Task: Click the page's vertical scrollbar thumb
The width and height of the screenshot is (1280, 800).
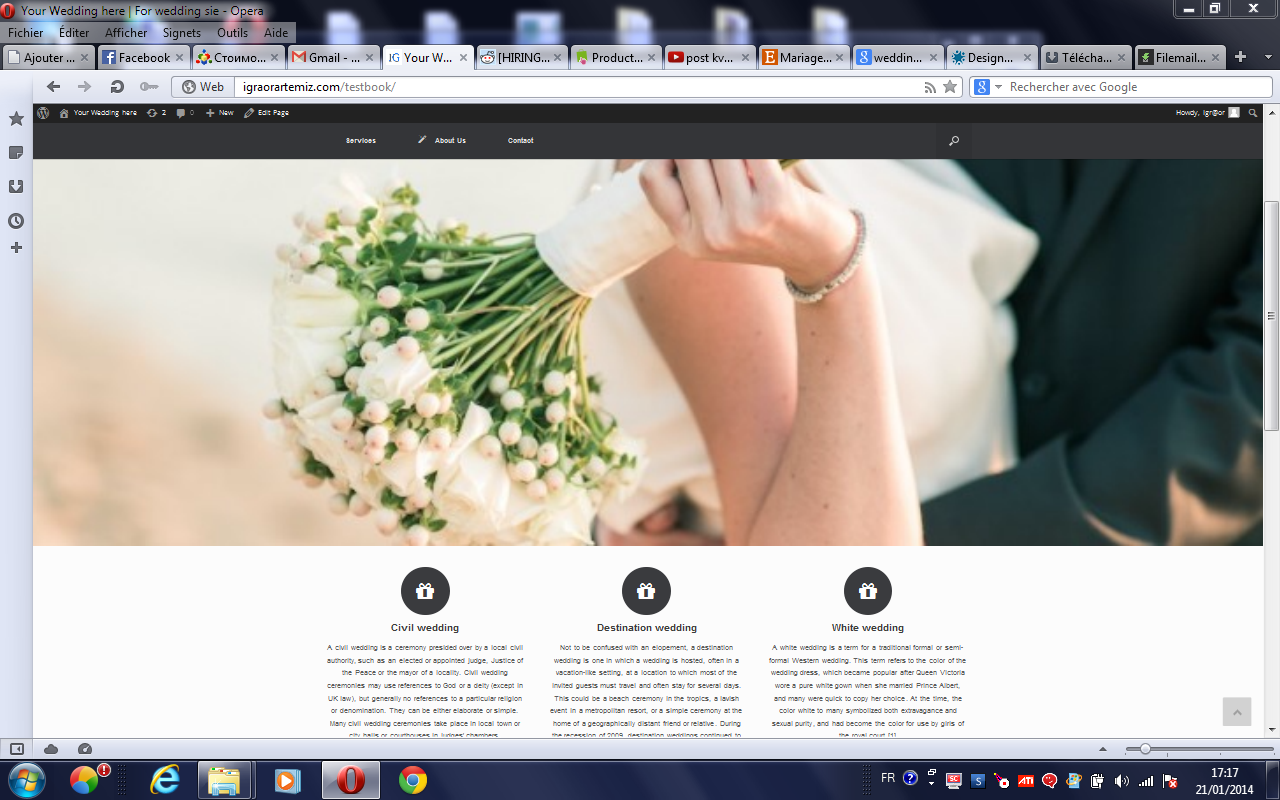Action: [x=1272, y=315]
